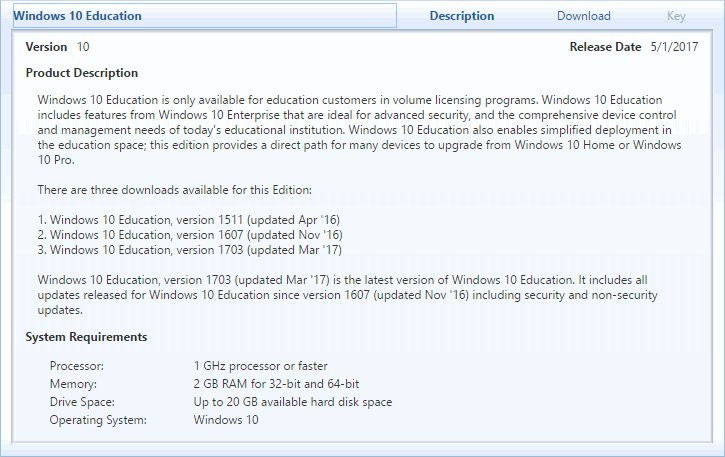This screenshot has height=457, width=725.
Task: Click the System Requirements heading
Action: point(86,337)
